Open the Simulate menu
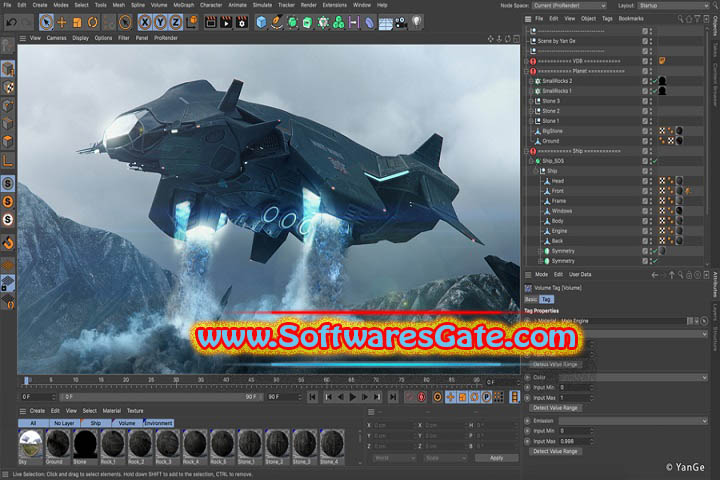720x480 pixels. [x=262, y=5]
